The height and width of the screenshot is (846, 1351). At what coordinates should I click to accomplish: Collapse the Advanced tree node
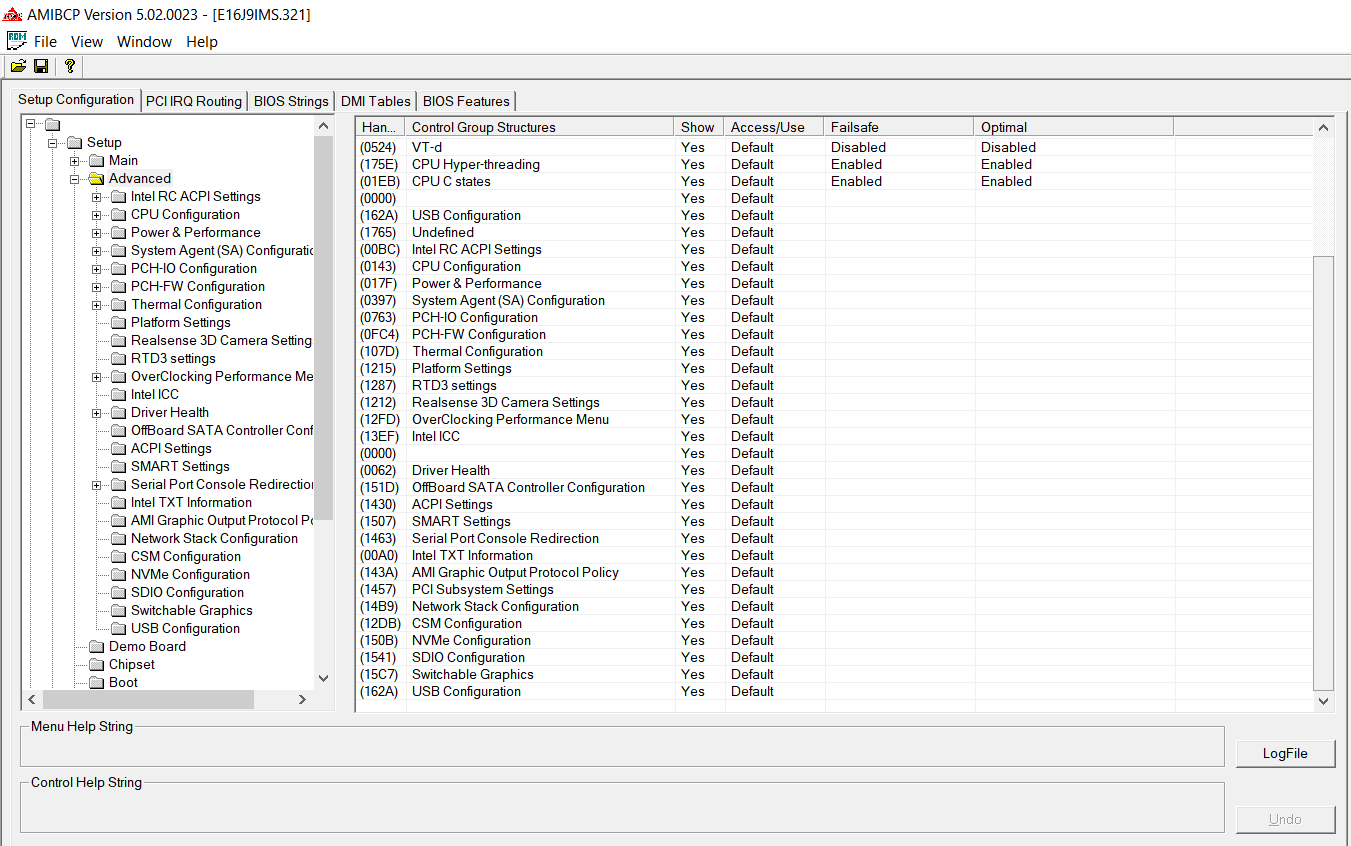point(75,179)
